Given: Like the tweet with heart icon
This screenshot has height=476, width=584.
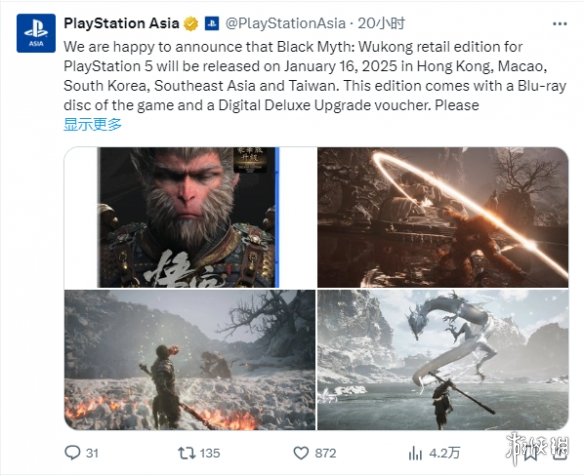Looking at the screenshot, I should pos(301,453).
